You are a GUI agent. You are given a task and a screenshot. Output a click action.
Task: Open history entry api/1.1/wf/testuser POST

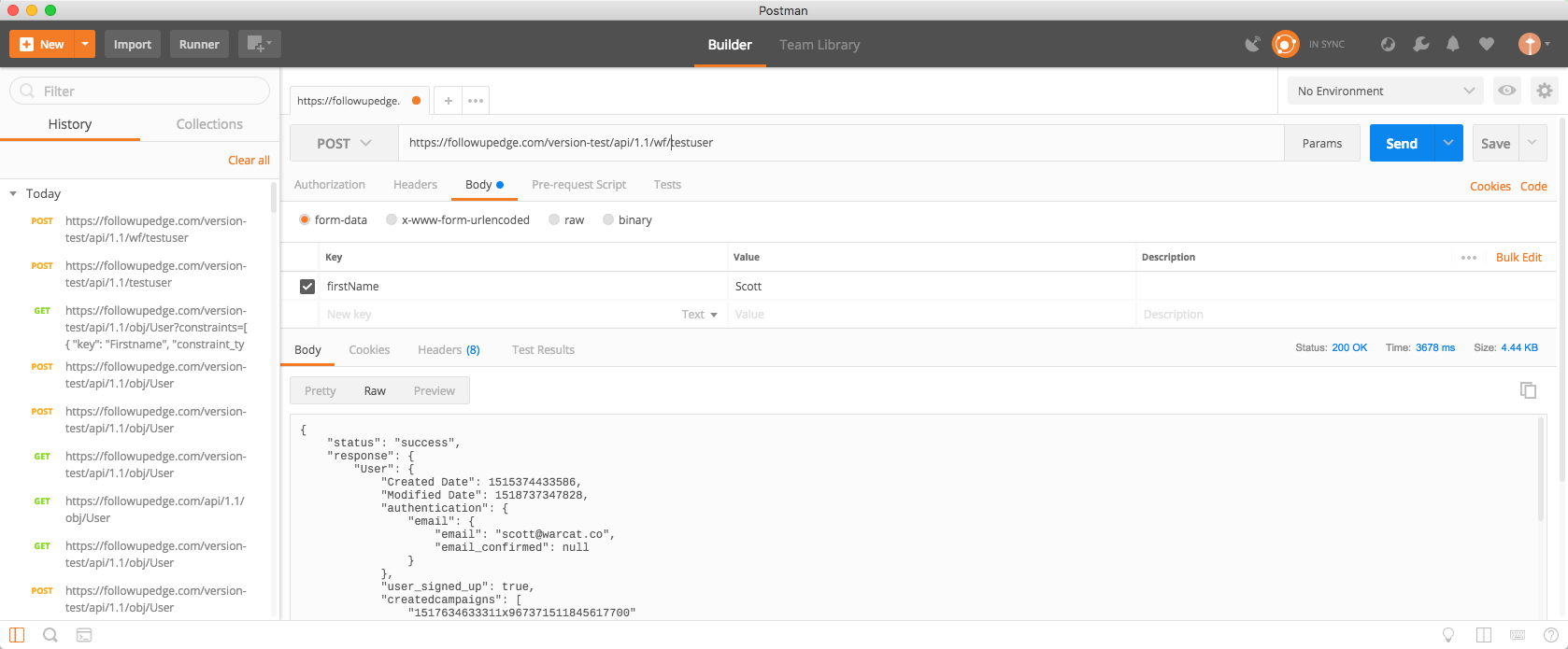pos(155,230)
